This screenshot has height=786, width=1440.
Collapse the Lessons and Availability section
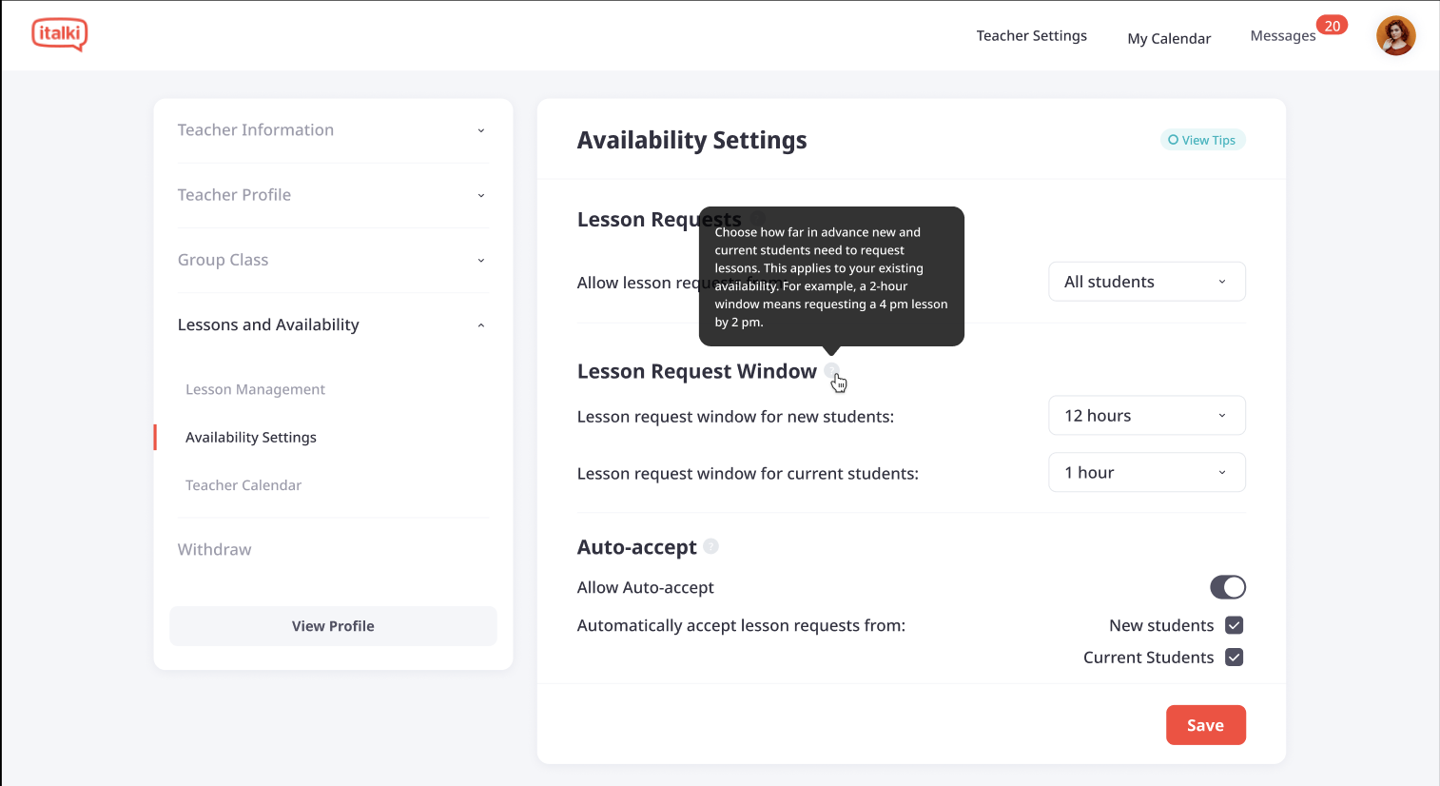coord(333,325)
